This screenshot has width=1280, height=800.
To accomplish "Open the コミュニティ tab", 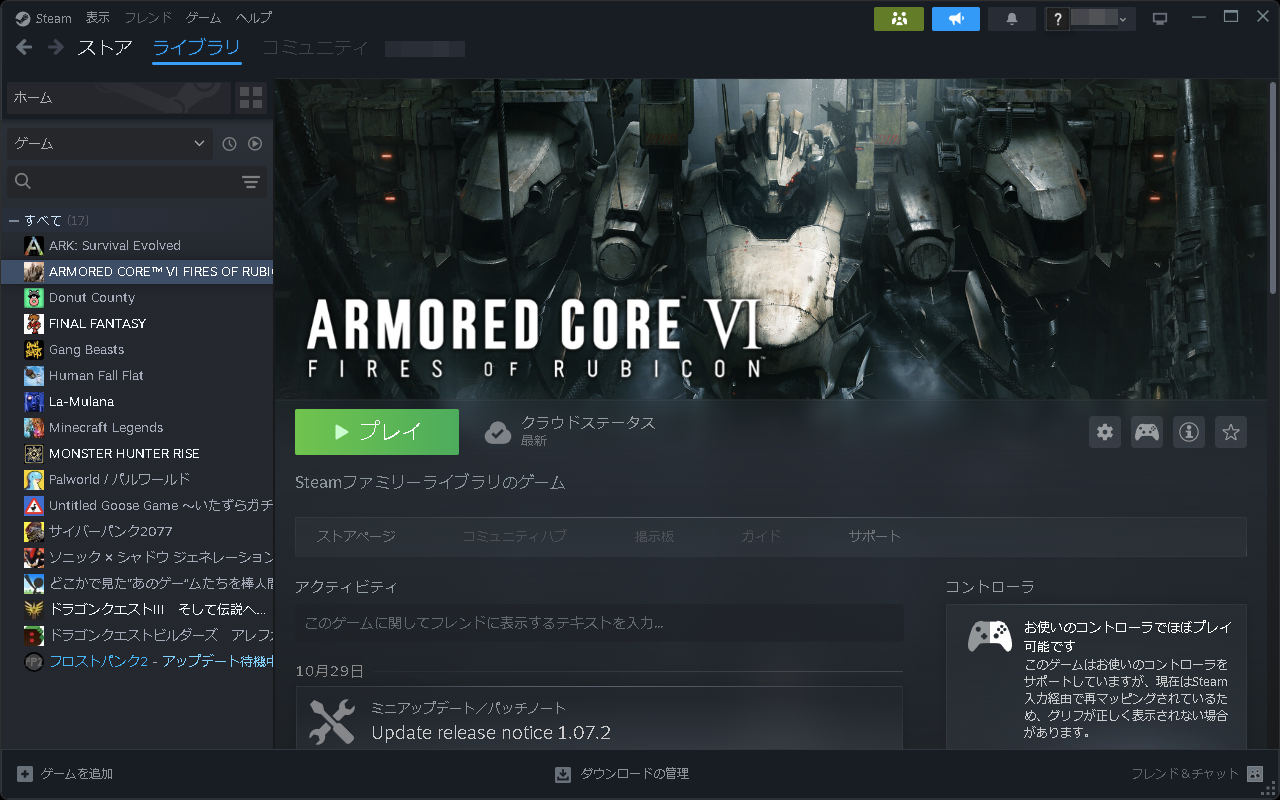I will click(316, 47).
